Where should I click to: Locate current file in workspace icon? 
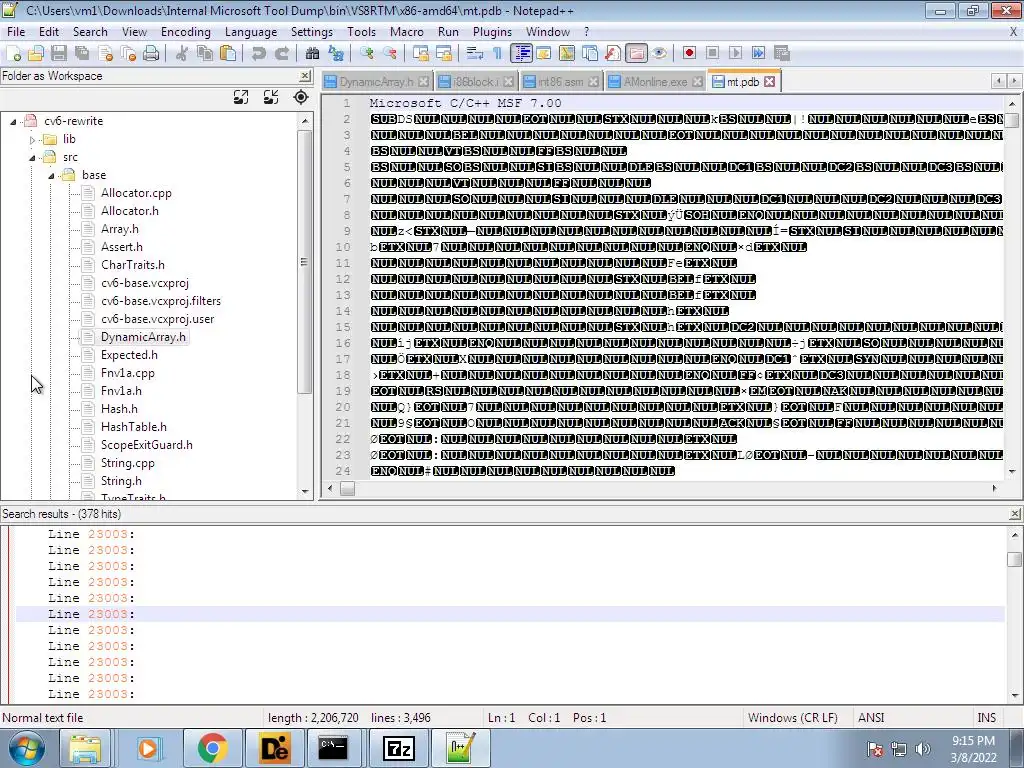[301, 97]
